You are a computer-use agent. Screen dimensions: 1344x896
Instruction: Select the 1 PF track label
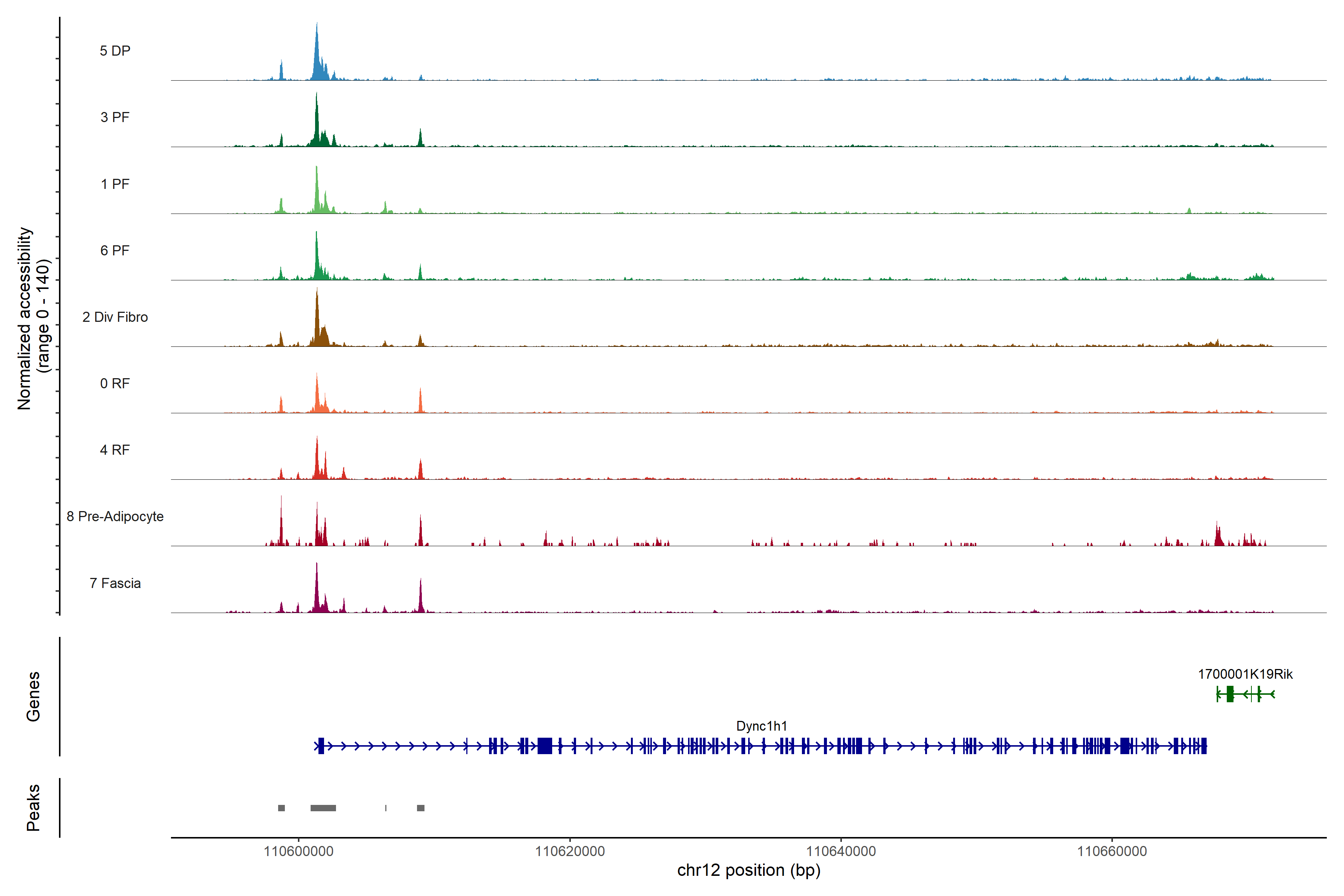[115, 184]
